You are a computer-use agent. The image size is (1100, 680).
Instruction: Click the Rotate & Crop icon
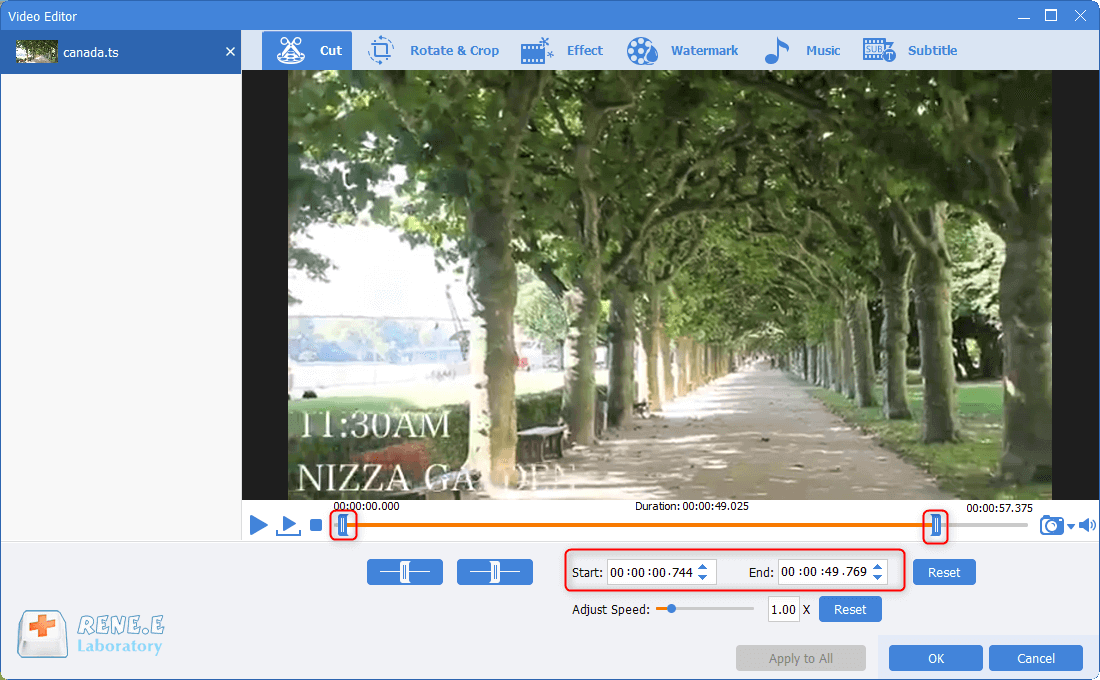click(x=381, y=51)
